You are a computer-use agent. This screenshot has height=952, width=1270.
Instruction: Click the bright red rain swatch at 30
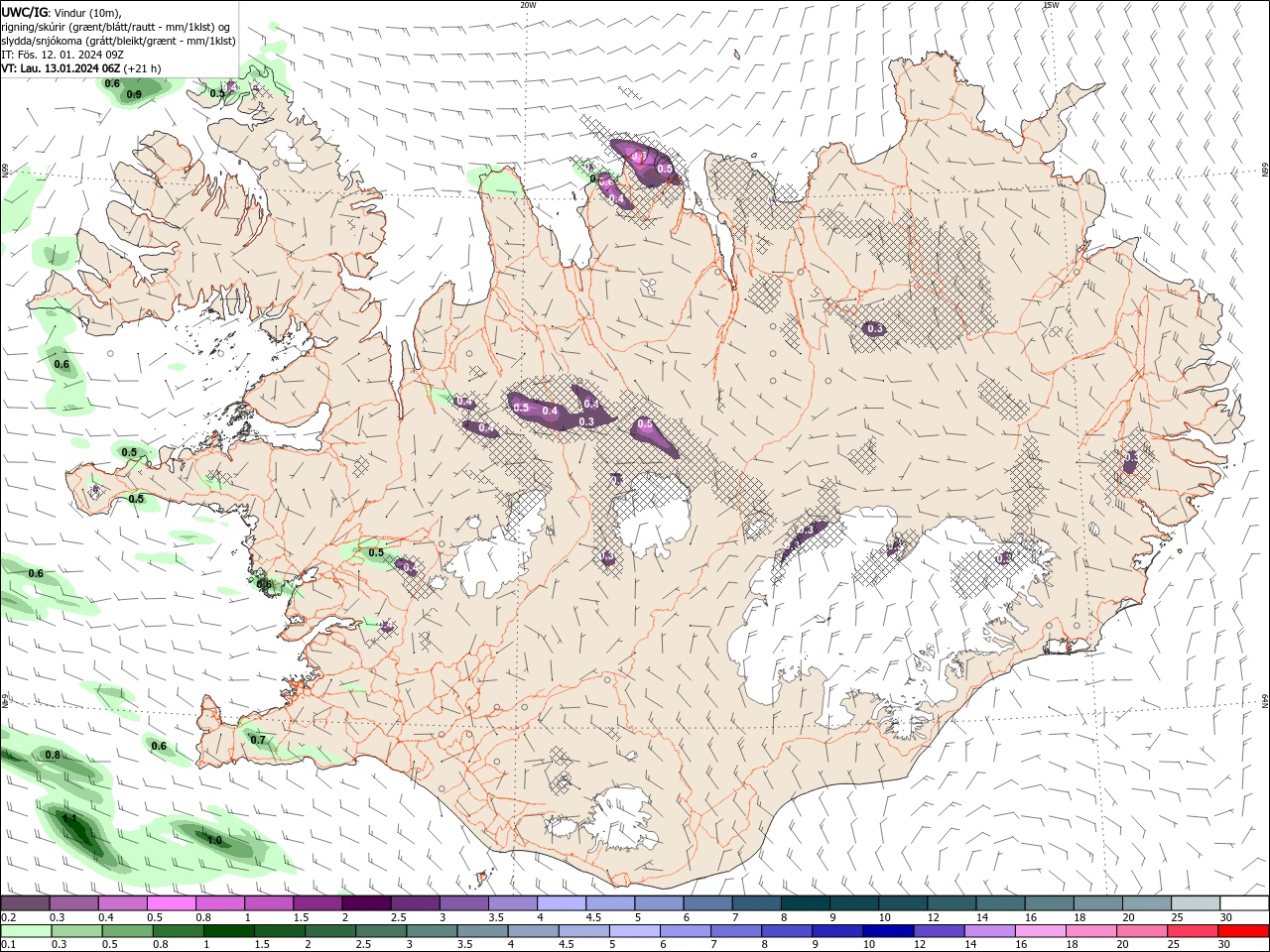coord(1244,931)
